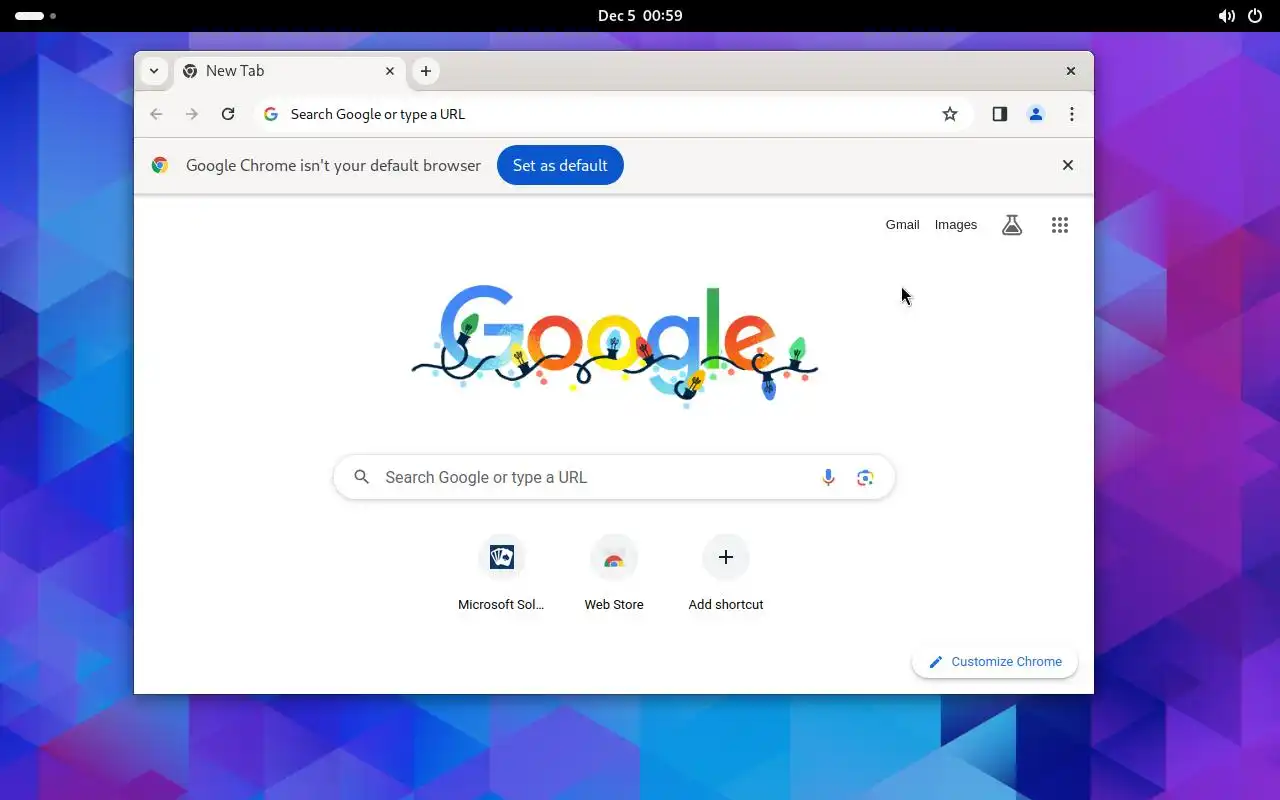Go back with the back arrow
Viewport: 1280px width, 800px height.
156,114
